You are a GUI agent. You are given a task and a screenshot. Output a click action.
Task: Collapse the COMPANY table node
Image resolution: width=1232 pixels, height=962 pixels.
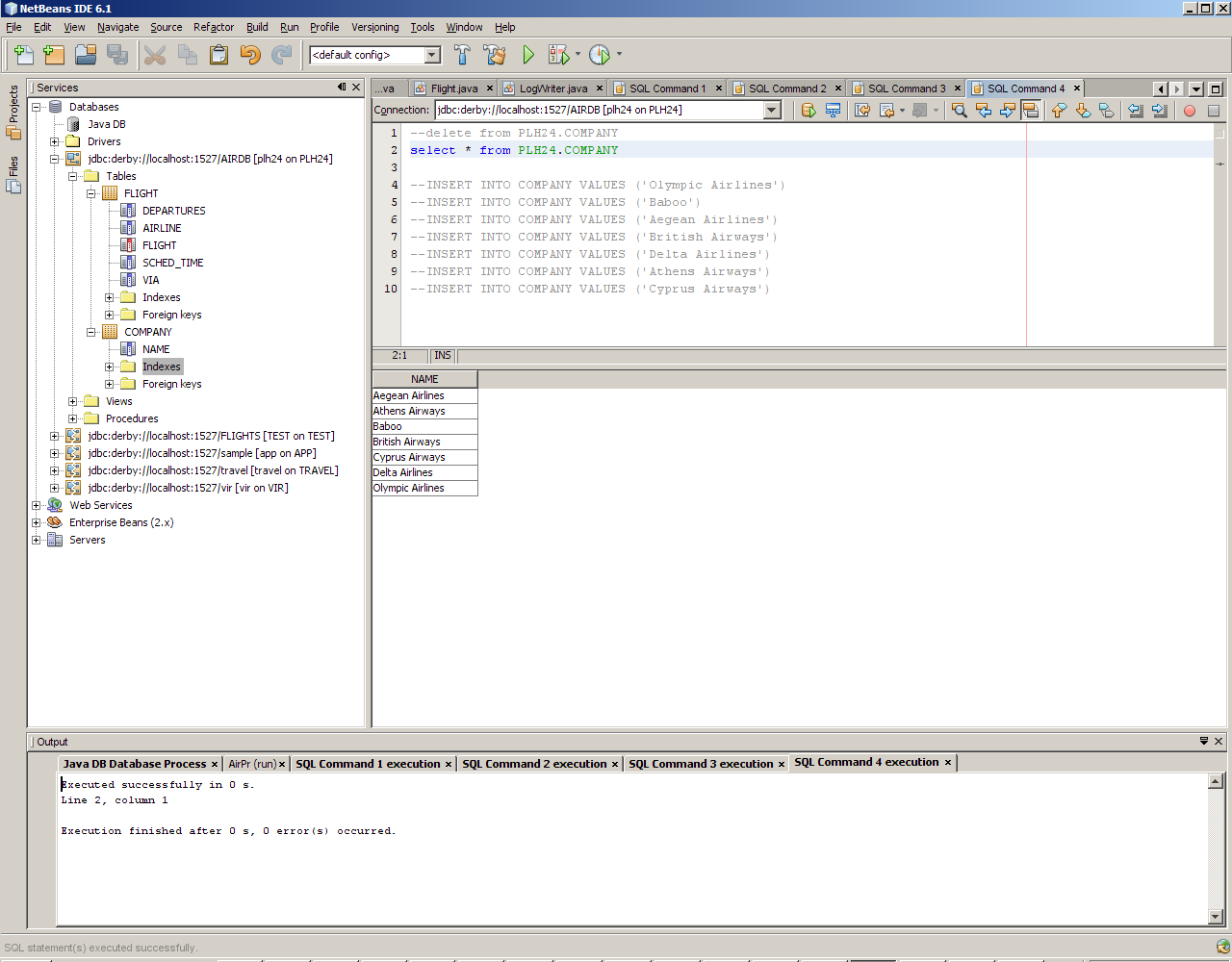point(91,332)
